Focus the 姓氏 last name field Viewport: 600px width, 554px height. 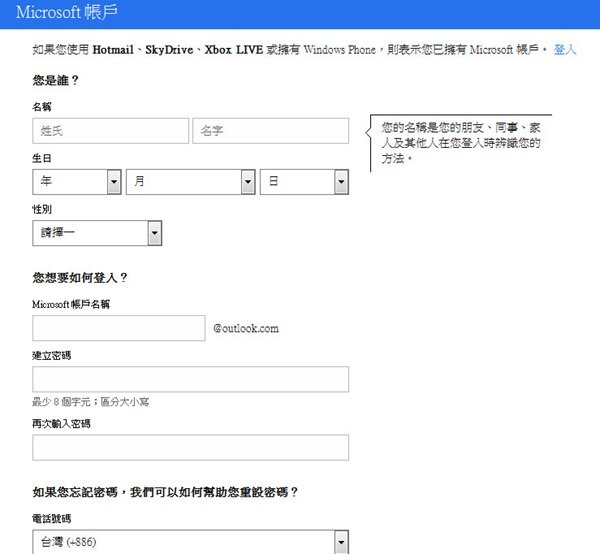(x=111, y=131)
